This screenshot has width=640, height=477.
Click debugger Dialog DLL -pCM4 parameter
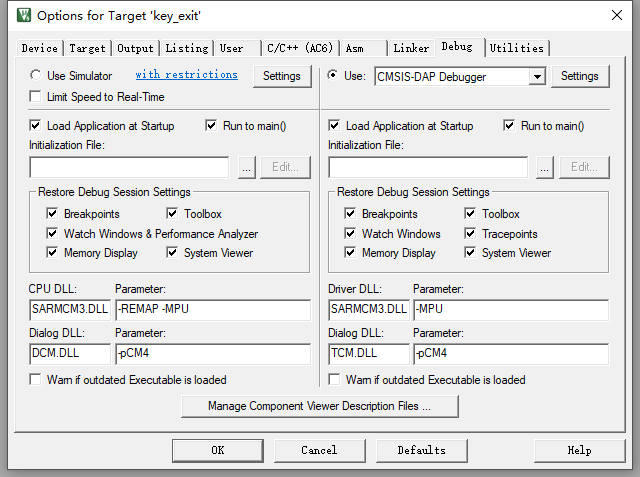click(x=511, y=353)
